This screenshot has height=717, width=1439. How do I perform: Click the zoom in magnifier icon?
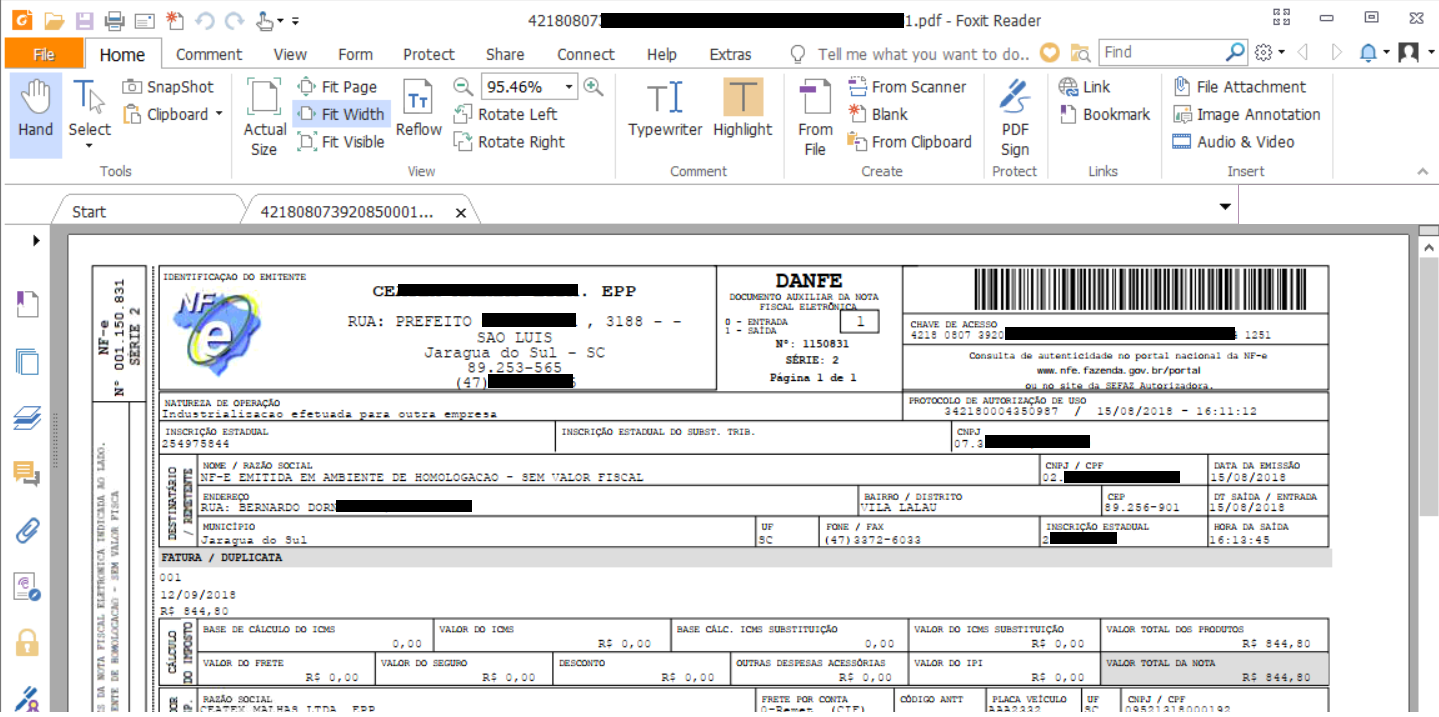point(594,87)
